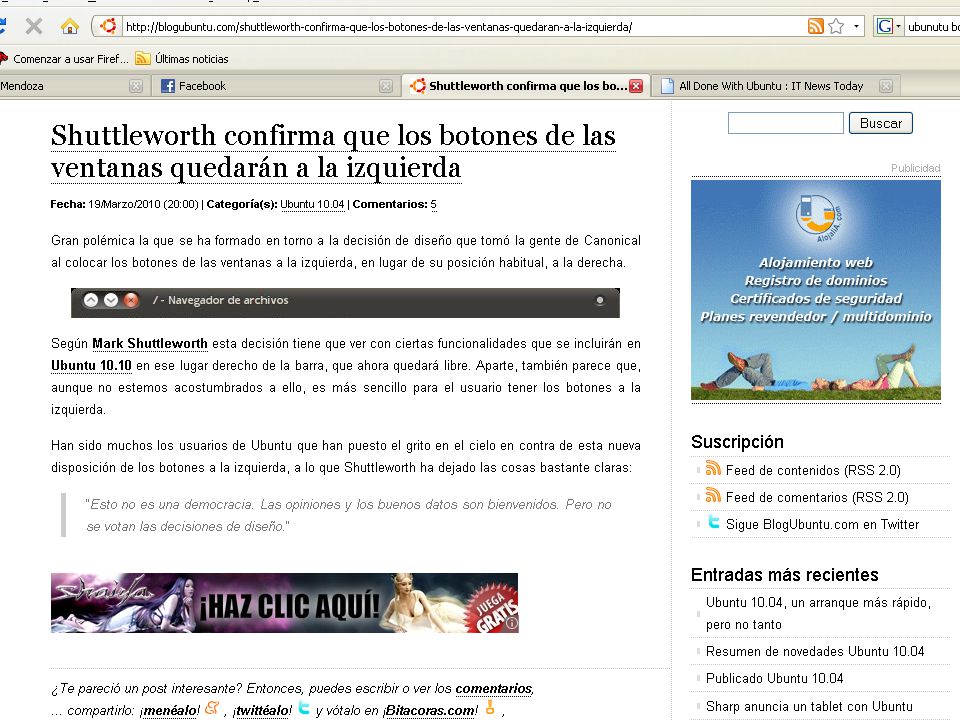Click the browser search box text

coord(933,27)
